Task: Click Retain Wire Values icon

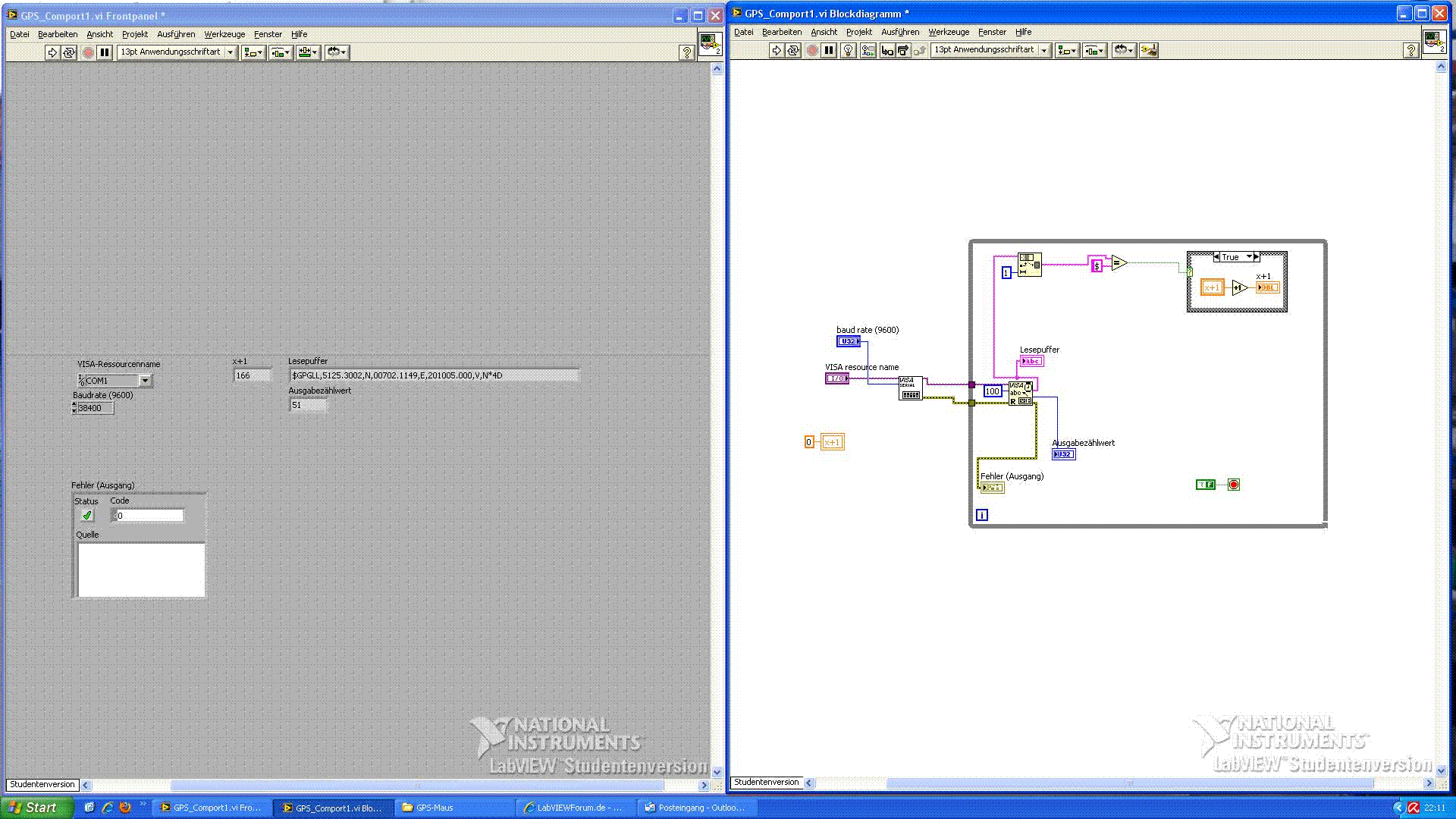Action: click(868, 50)
